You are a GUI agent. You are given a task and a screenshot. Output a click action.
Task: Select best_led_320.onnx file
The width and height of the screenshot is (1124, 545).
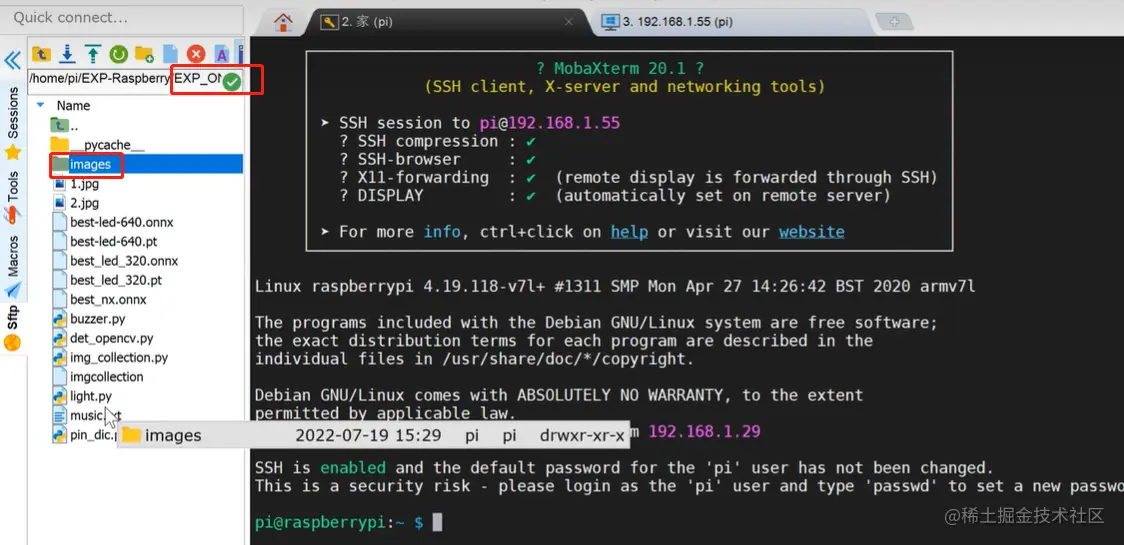[124, 261]
